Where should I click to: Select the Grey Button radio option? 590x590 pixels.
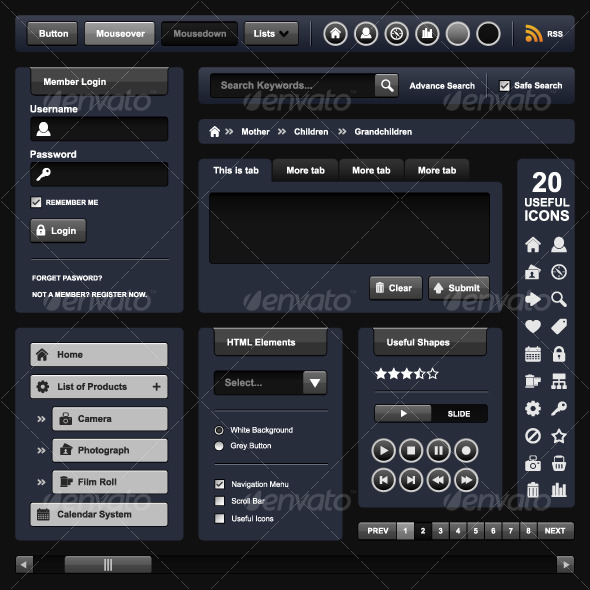tap(219, 446)
